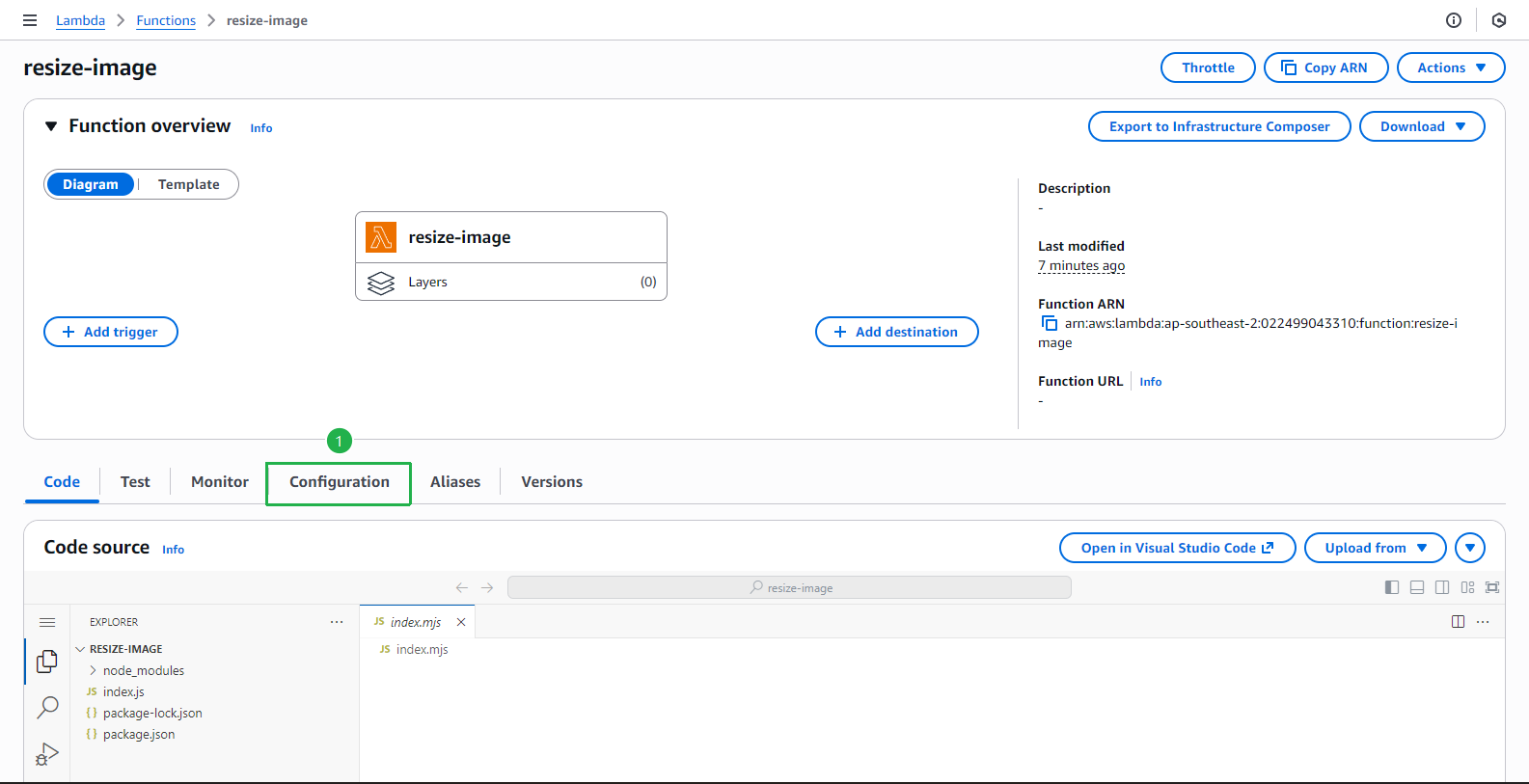The width and height of the screenshot is (1529, 784).
Task: Navigate to the Lambda breadcrumb link
Action: (x=80, y=20)
